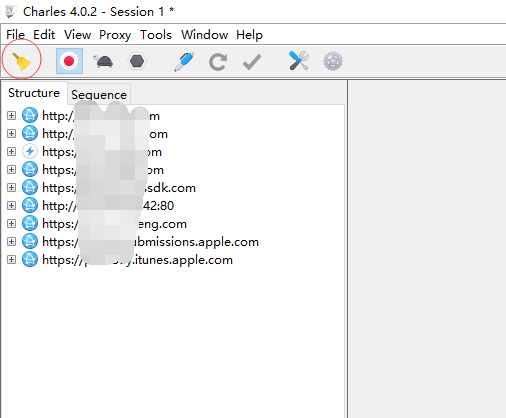Switch to the Structure tab

click(34, 93)
